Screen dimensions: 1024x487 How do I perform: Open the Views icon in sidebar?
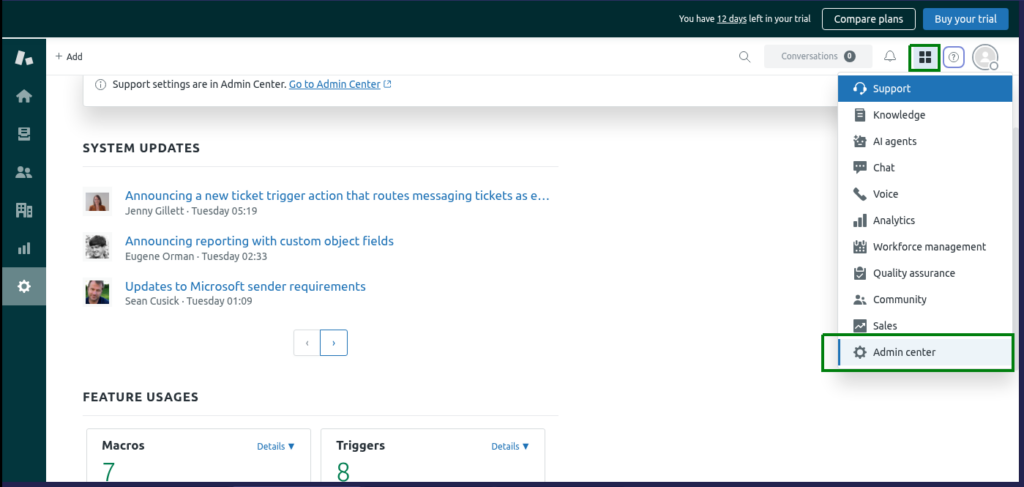pyautogui.click(x=24, y=134)
